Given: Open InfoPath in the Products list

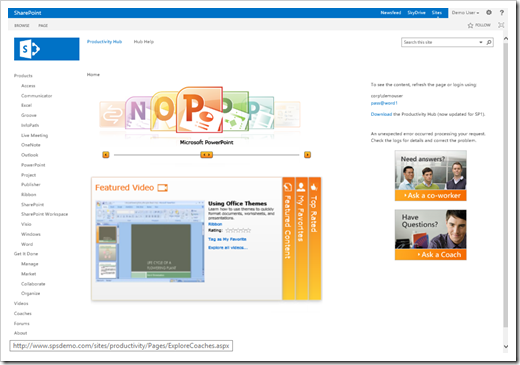Looking at the screenshot, I should (30, 125).
